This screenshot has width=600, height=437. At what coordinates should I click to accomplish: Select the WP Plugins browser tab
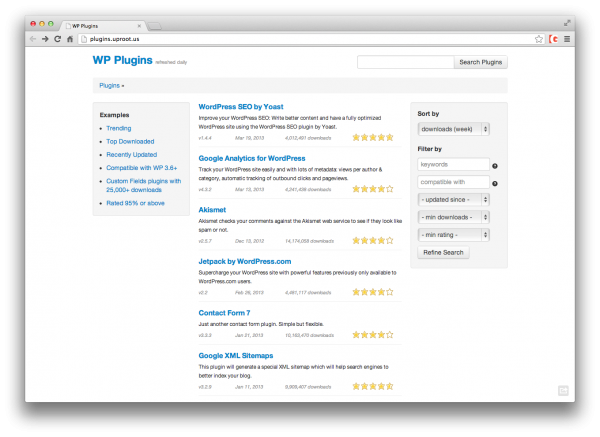point(102,26)
